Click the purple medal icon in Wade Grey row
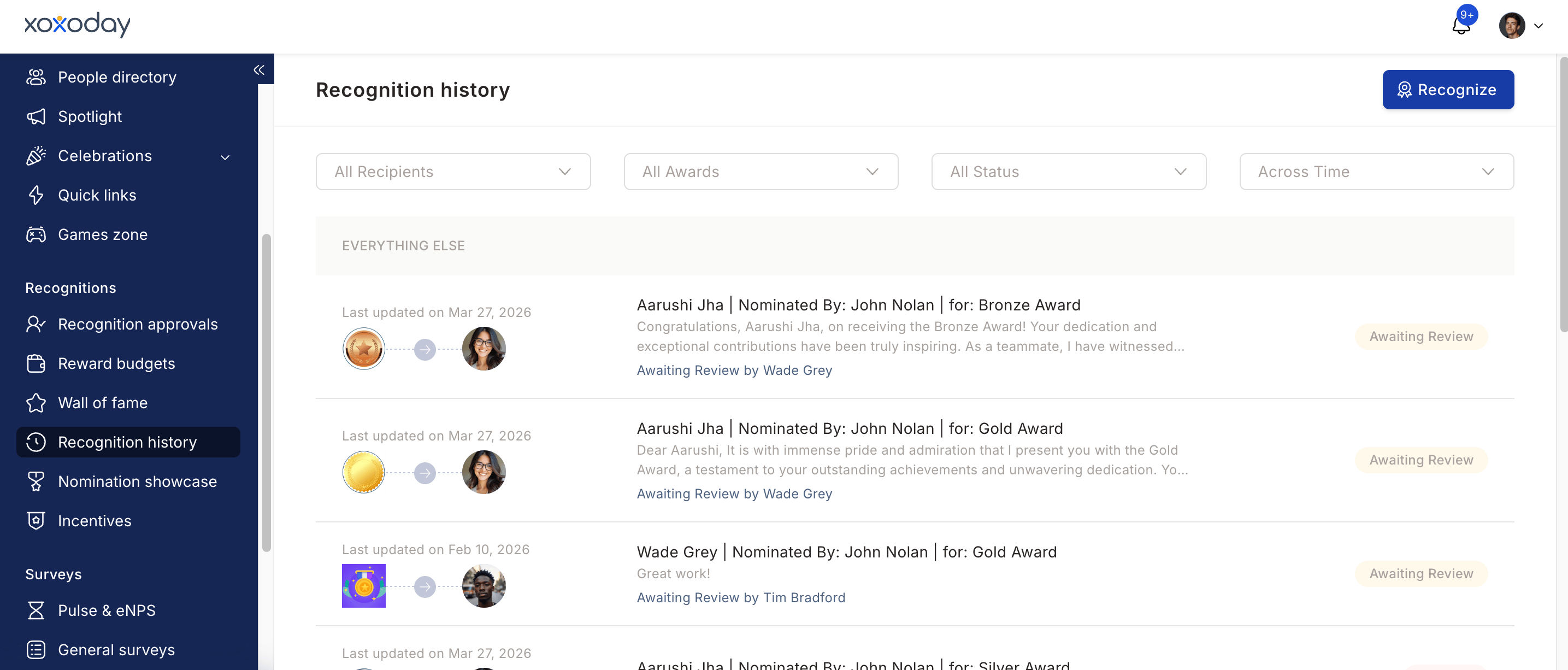Screen dimensions: 1568x670 [363, 586]
